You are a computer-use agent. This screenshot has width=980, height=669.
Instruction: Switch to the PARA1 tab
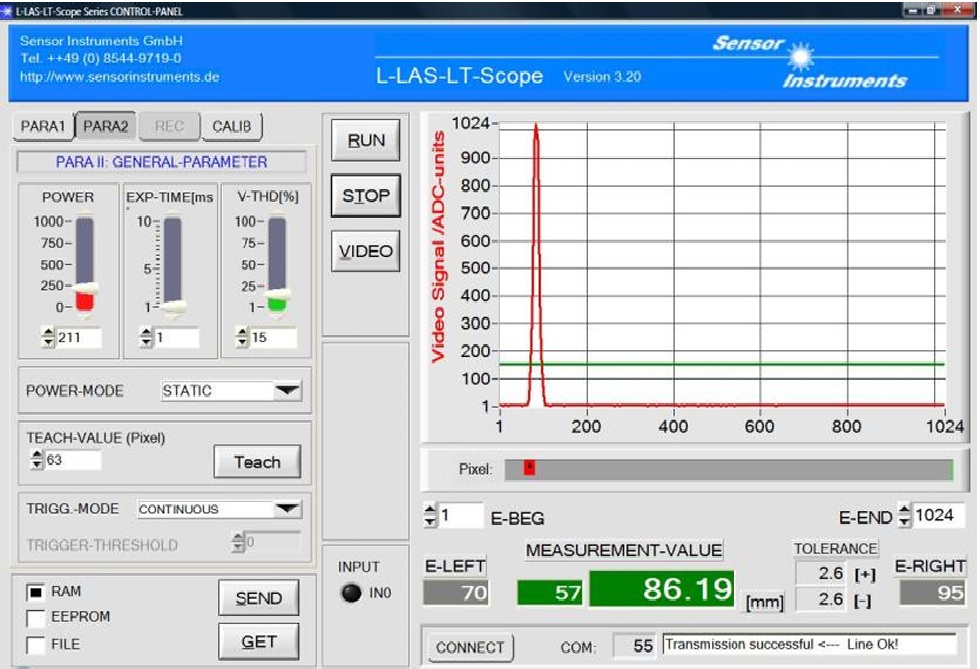coord(42,126)
